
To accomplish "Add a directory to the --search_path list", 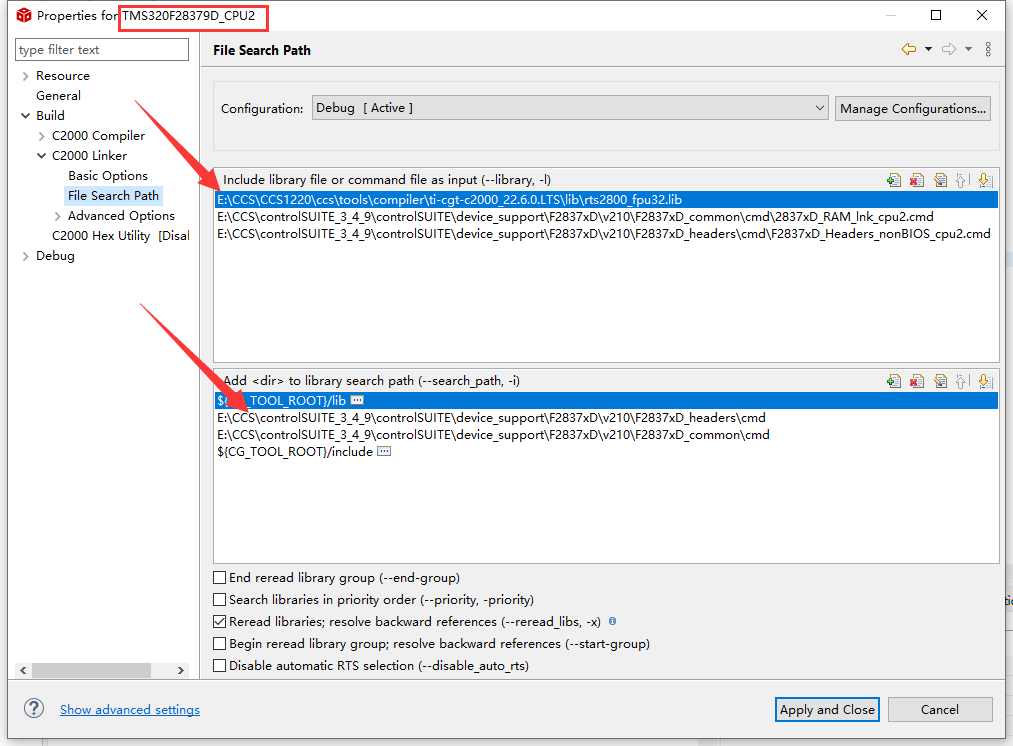I will pyautogui.click(x=894, y=381).
